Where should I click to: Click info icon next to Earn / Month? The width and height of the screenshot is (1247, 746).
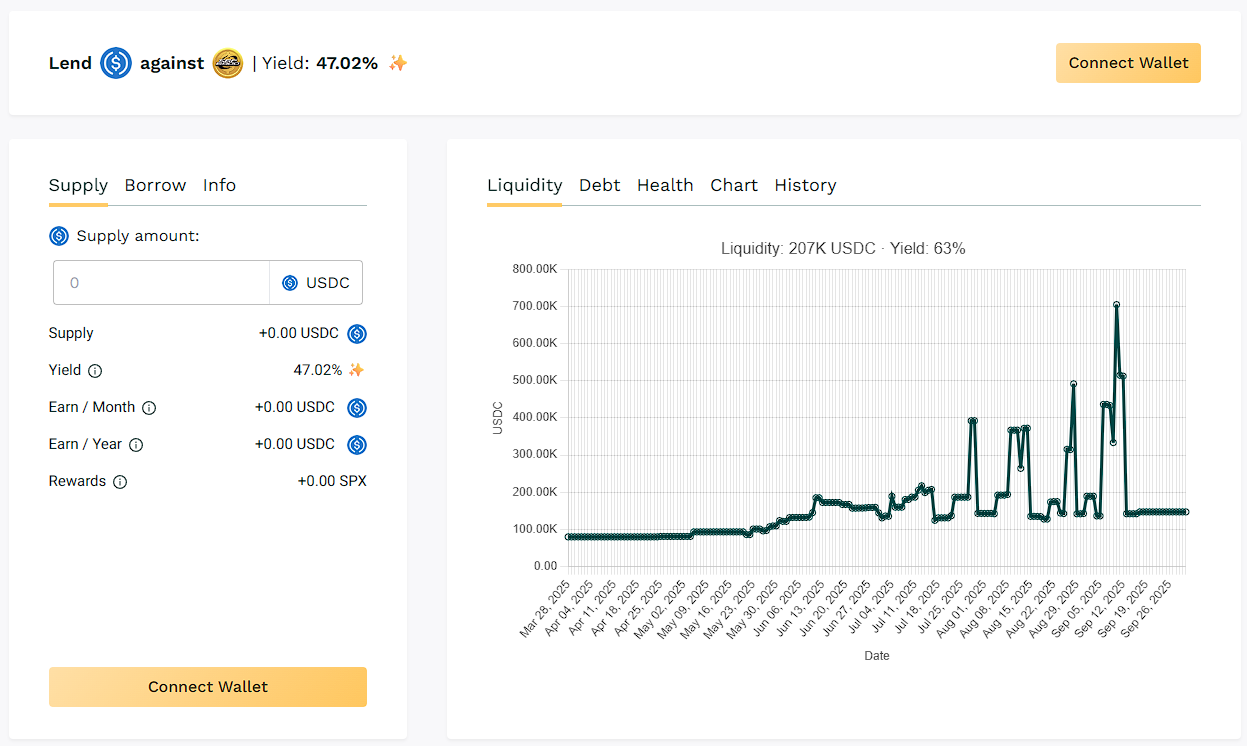pyautogui.click(x=149, y=408)
